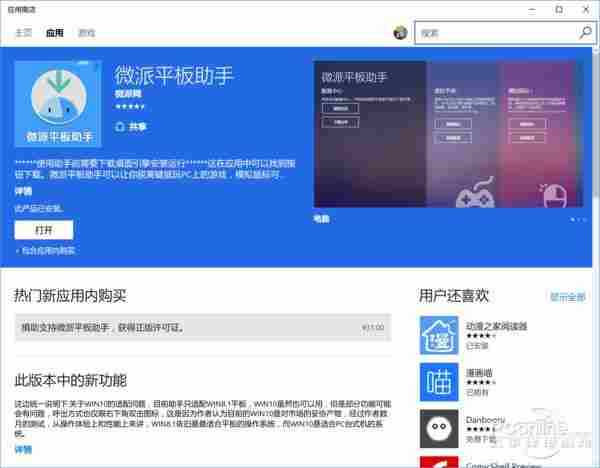Click the 搜索 search input field
The height and width of the screenshot is (468, 600).
pyautogui.click(x=494, y=33)
